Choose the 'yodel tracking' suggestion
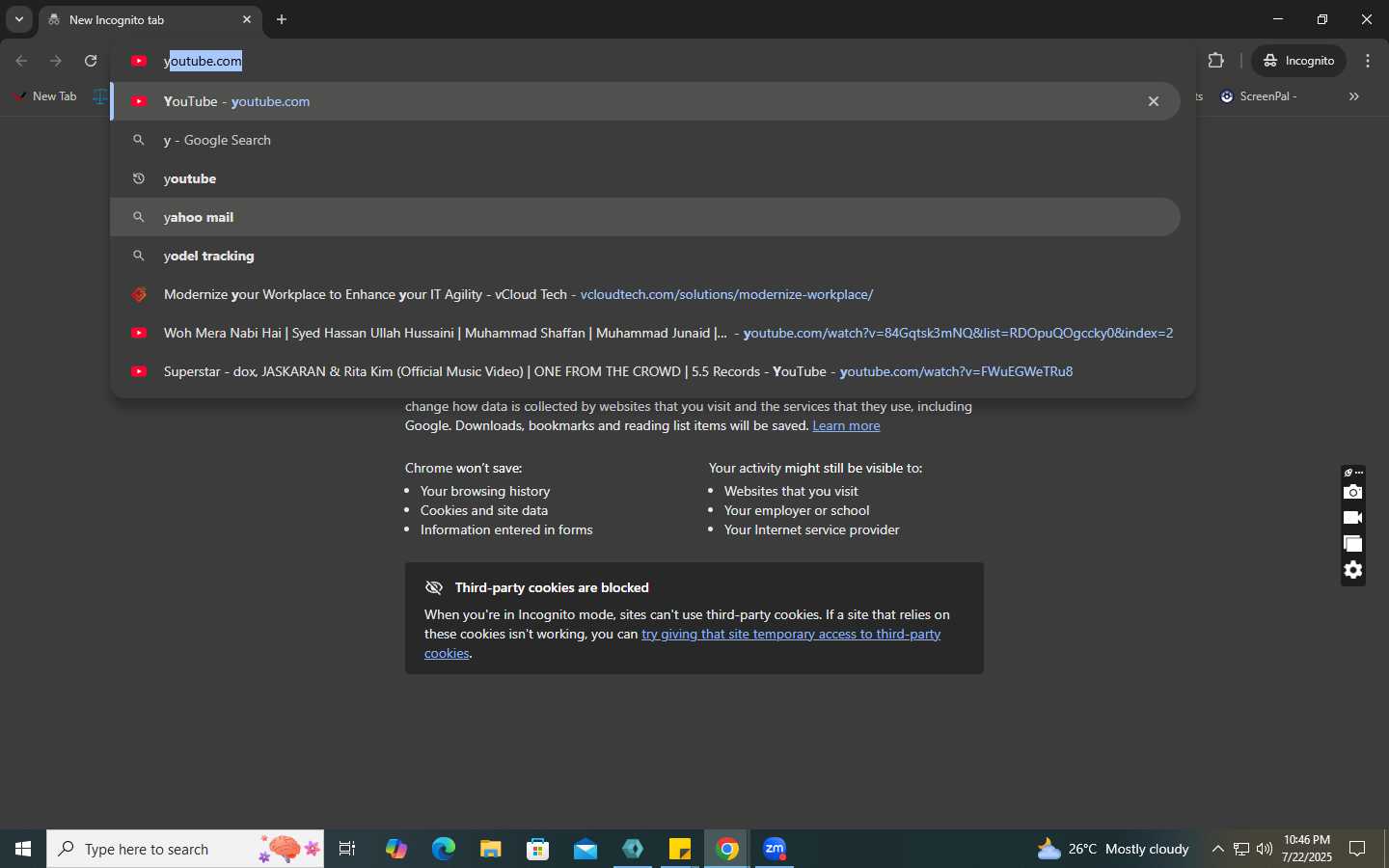Viewport: 1389px width, 868px height. coord(644,256)
